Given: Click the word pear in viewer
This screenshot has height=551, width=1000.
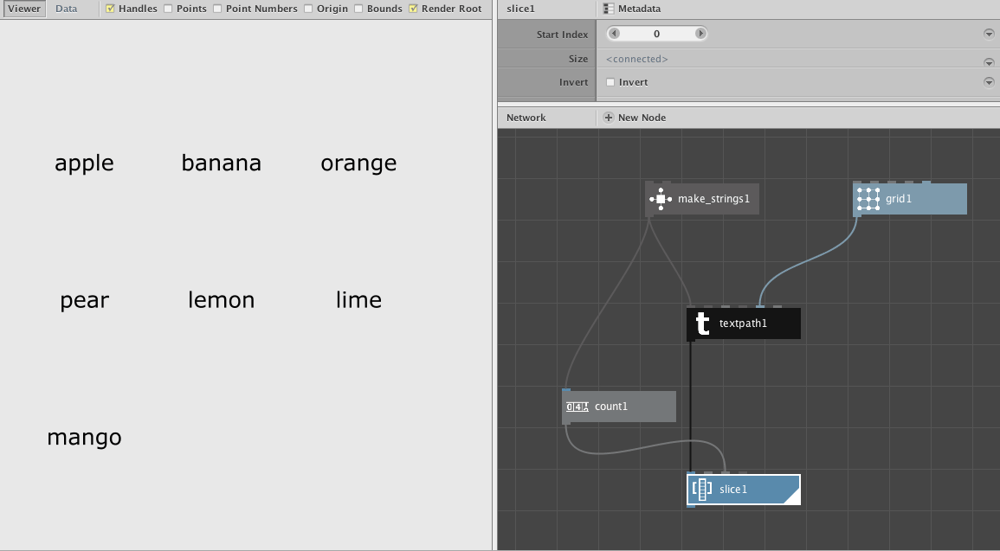Looking at the screenshot, I should [84, 301].
